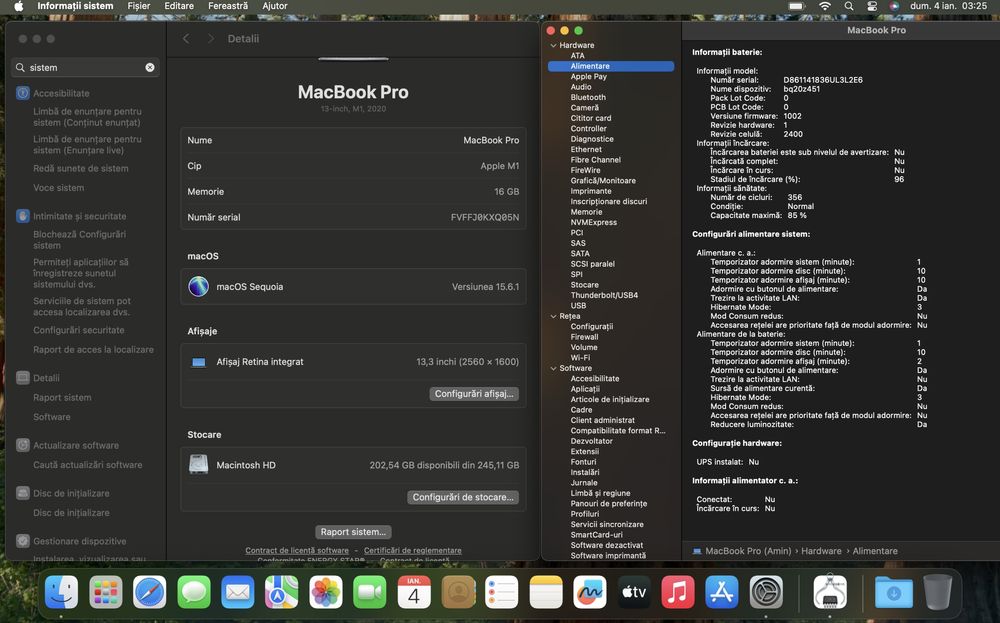Open the Editare menu
1000x623 pixels.
coord(179,6)
